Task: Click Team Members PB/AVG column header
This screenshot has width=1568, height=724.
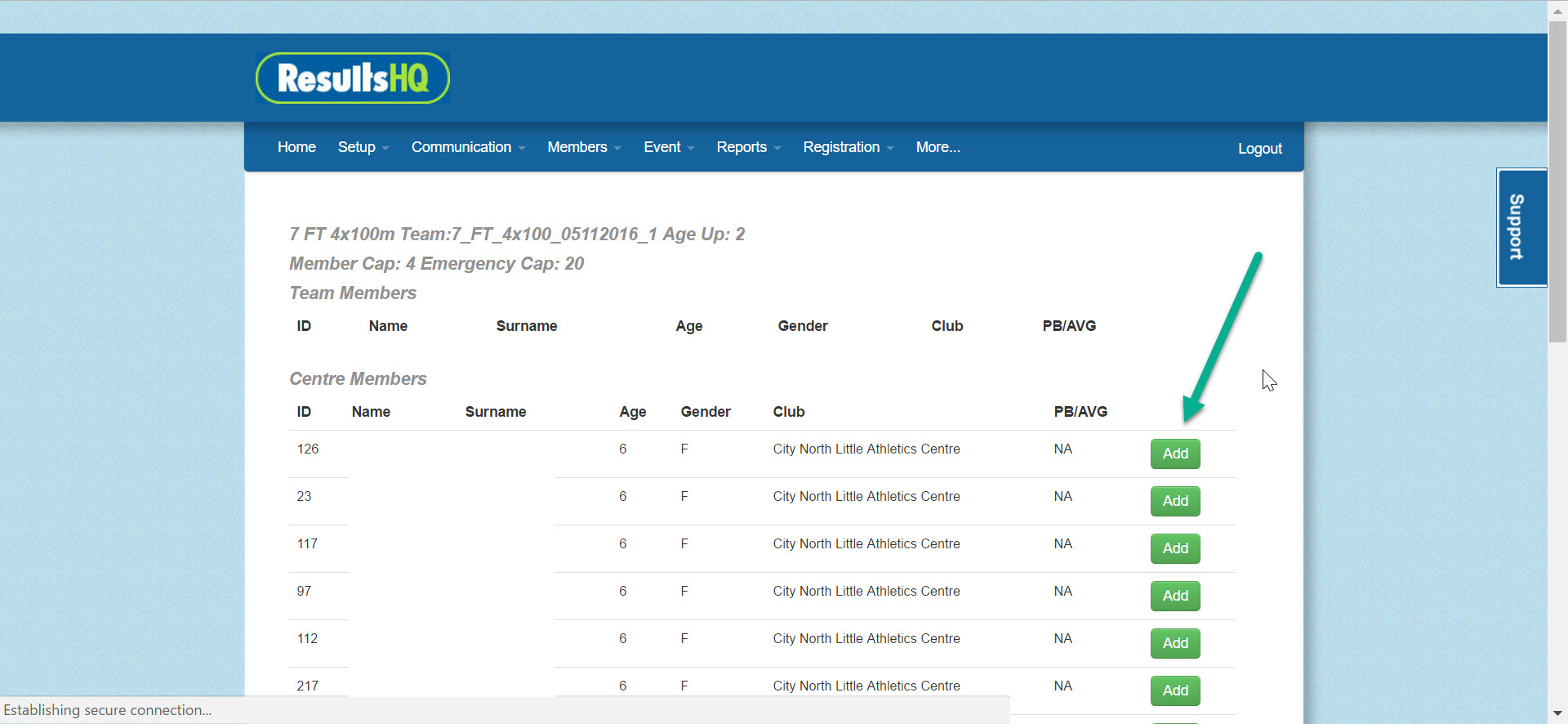Action: (x=1069, y=326)
